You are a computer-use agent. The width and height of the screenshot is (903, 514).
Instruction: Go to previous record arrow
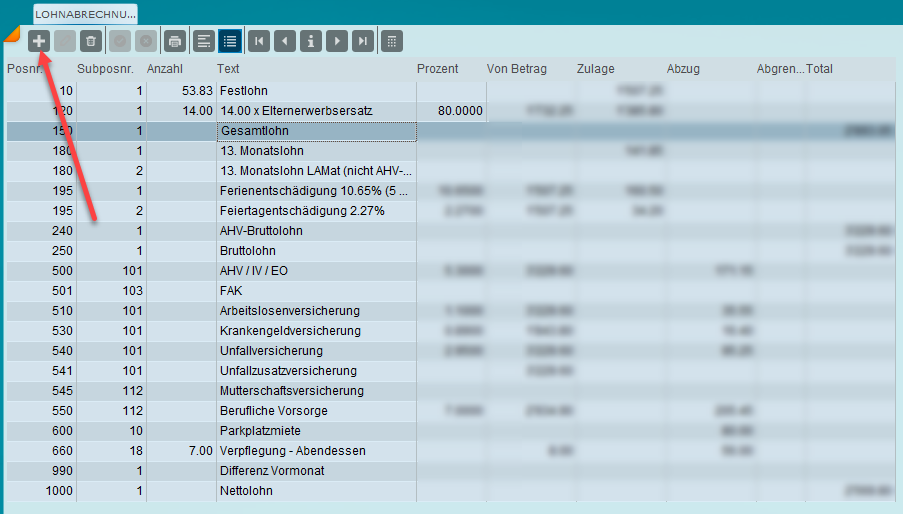285,41
